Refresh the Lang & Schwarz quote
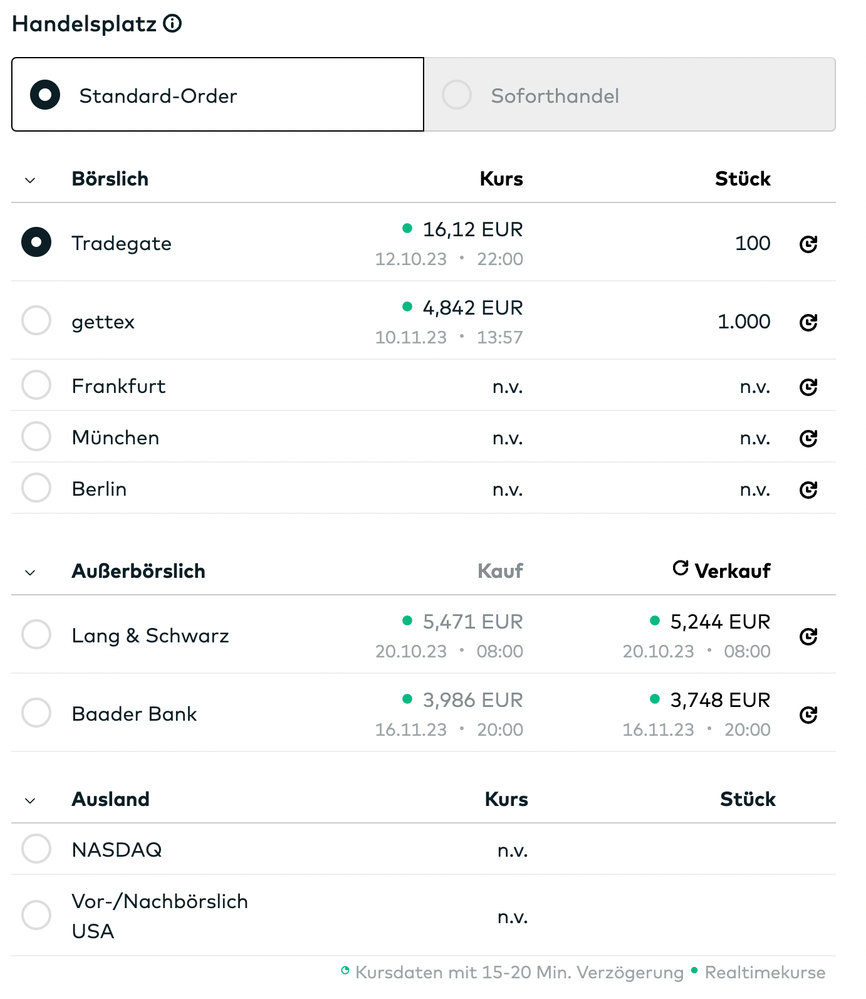The image size is (866, 999). (808, 636)
